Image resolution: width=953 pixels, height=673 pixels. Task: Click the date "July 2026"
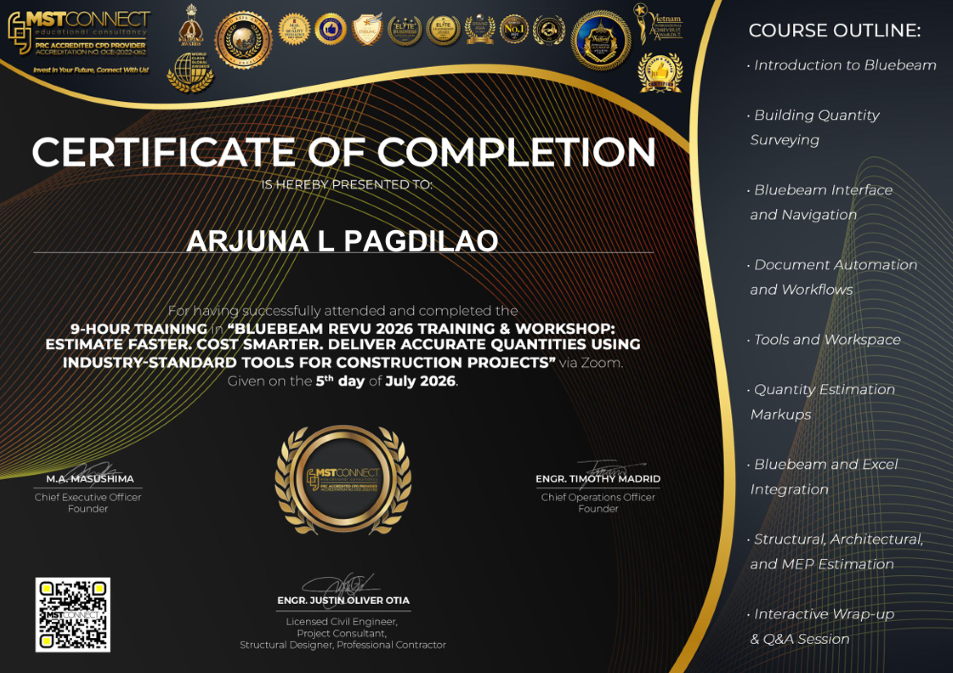point(421,381)
